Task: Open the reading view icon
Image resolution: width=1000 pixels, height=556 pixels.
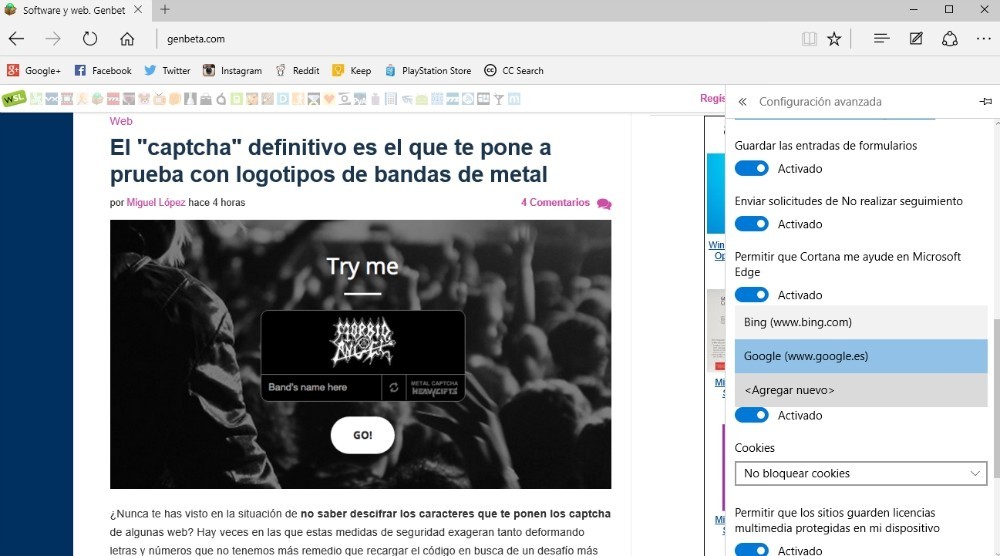Action: 809,39
